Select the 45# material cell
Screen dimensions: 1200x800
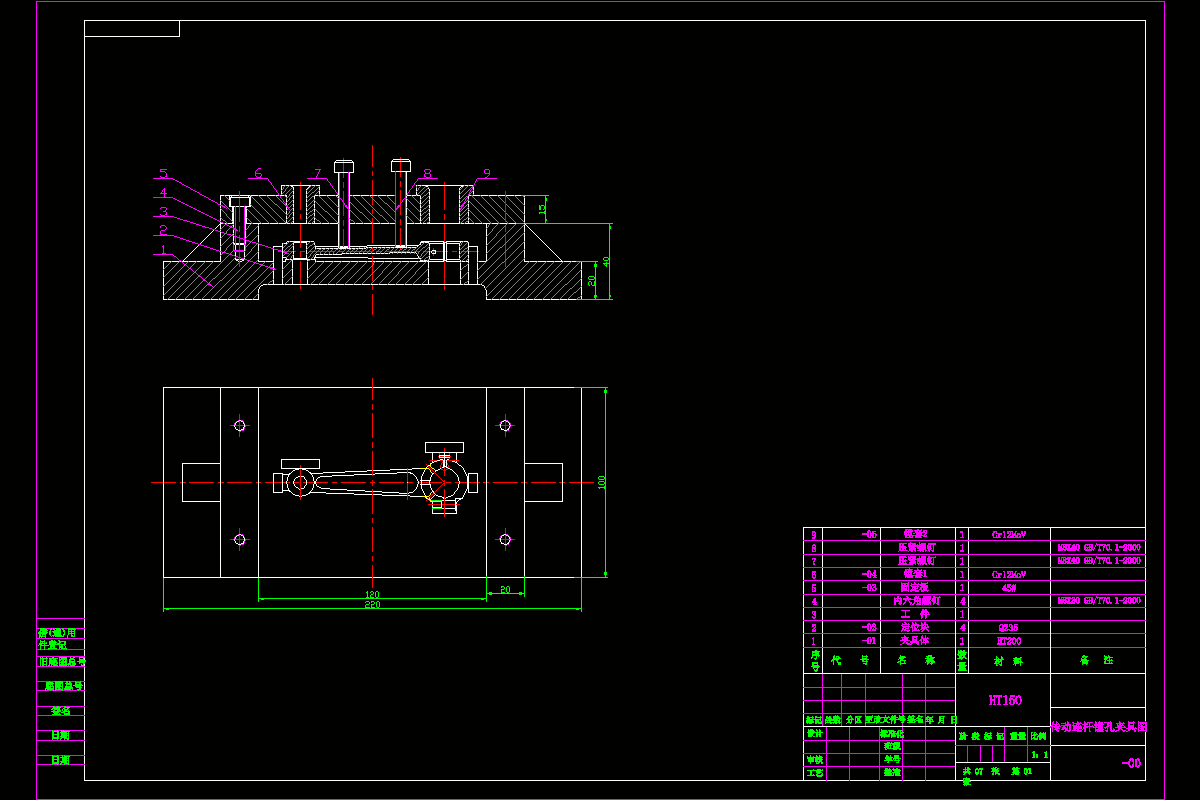[x=1007, y=588]
